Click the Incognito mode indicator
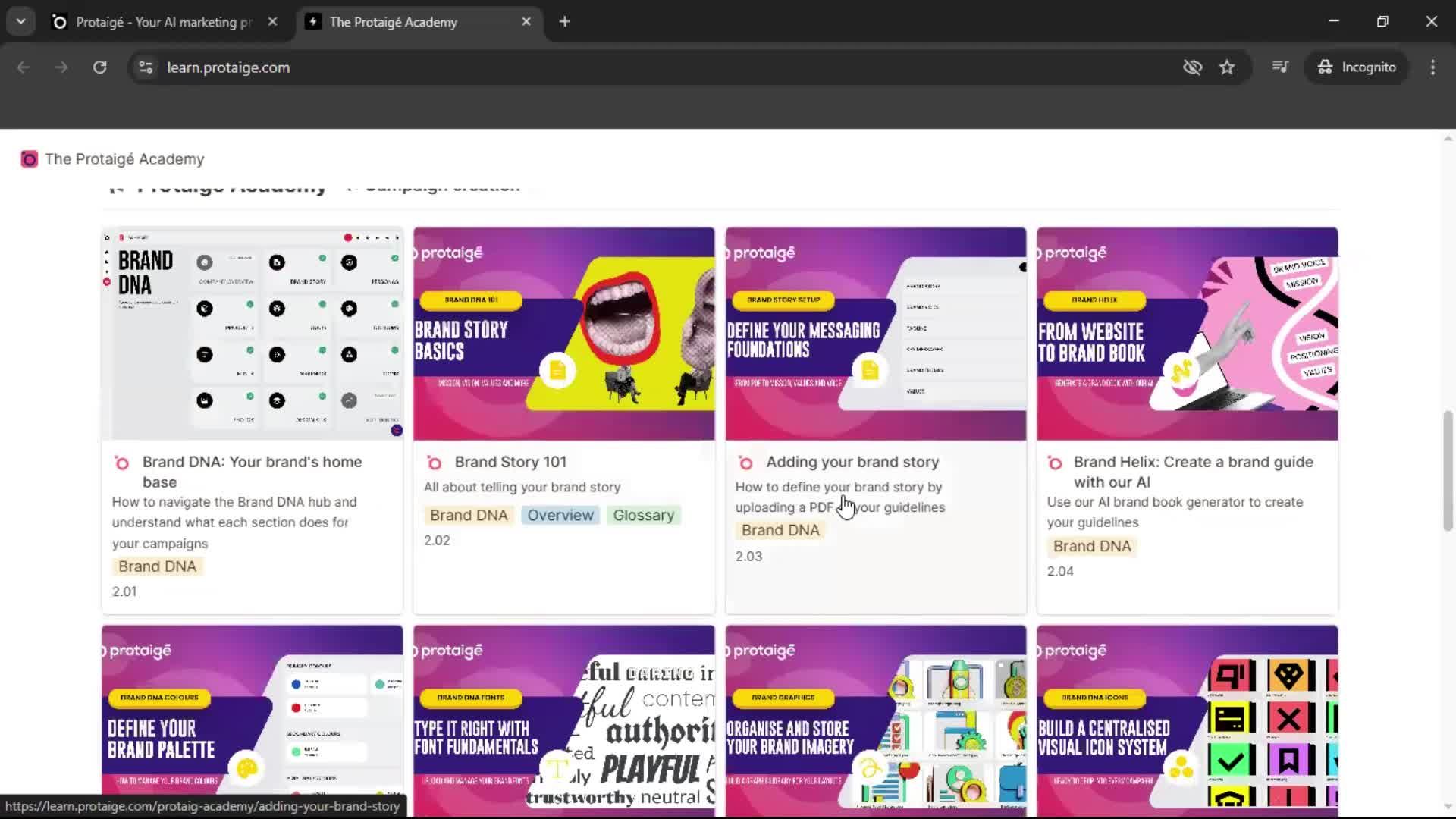This screenshot has height=819, width=1456. pyautogui.click(x=1357, y=67)
